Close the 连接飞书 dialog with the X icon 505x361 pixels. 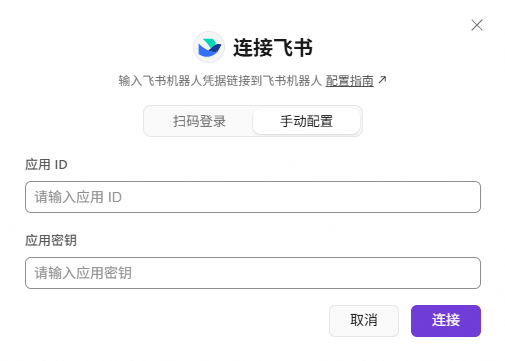tap(477, 25)
